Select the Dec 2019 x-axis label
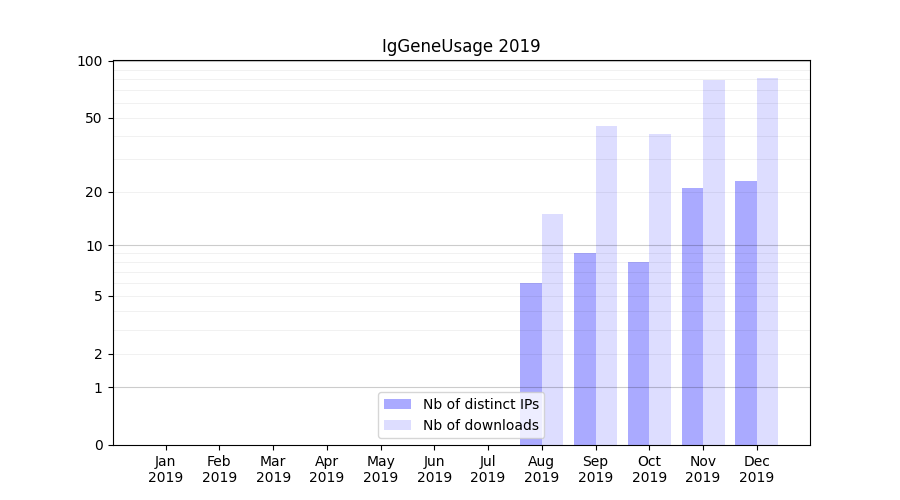The width and height of the screenshot is (900, 500). point(756,469)
